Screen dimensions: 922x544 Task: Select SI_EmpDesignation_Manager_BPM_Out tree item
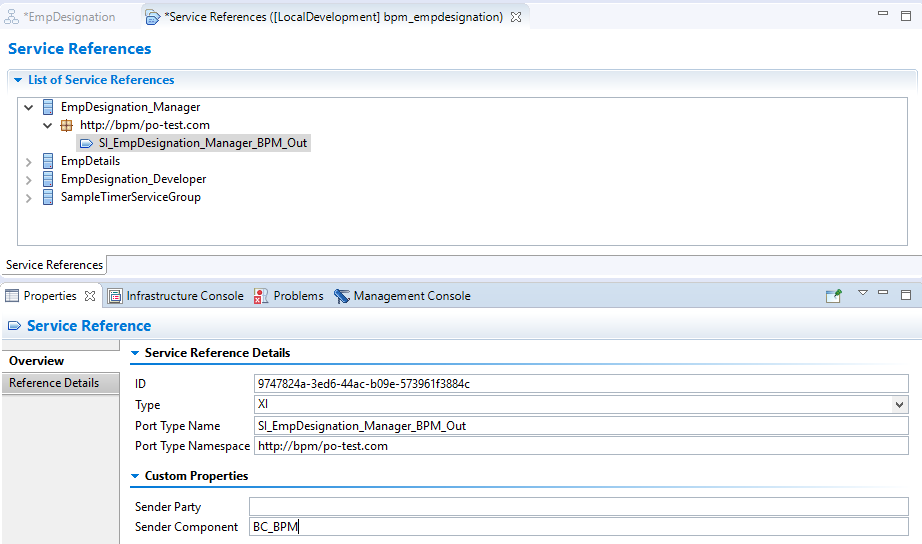(x=202, y=143)
